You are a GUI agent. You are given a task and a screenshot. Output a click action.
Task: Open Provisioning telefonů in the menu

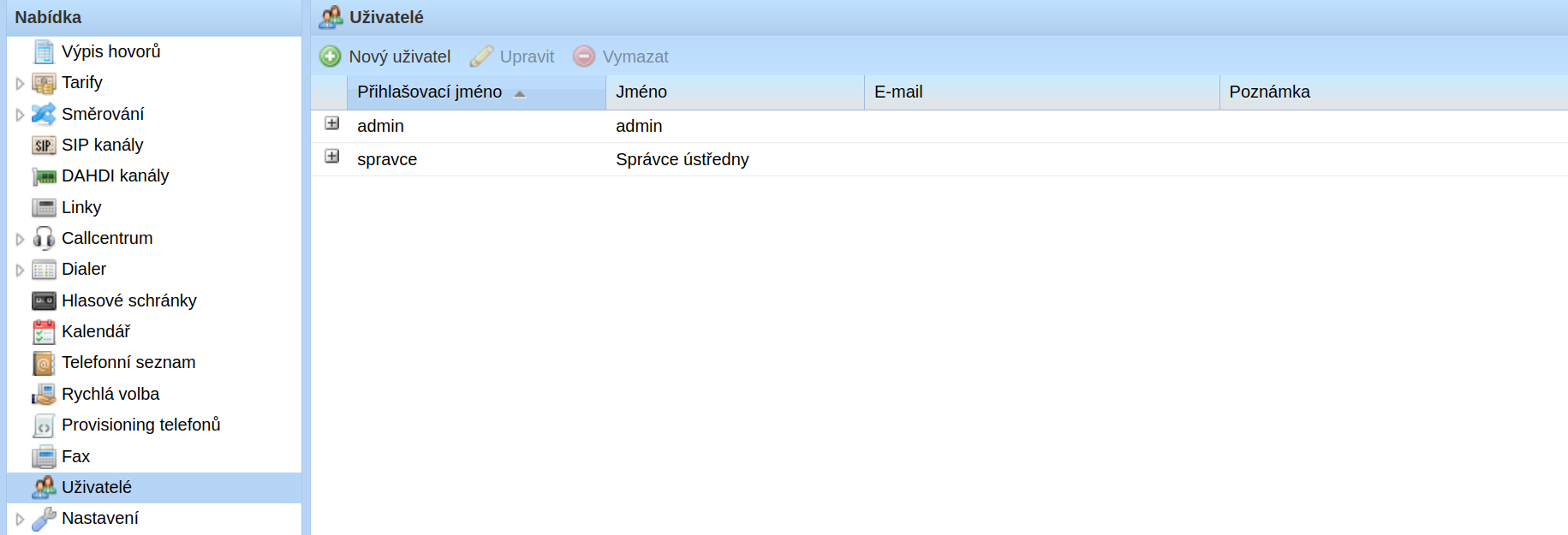pyautogui.click(x=141, y=425)
